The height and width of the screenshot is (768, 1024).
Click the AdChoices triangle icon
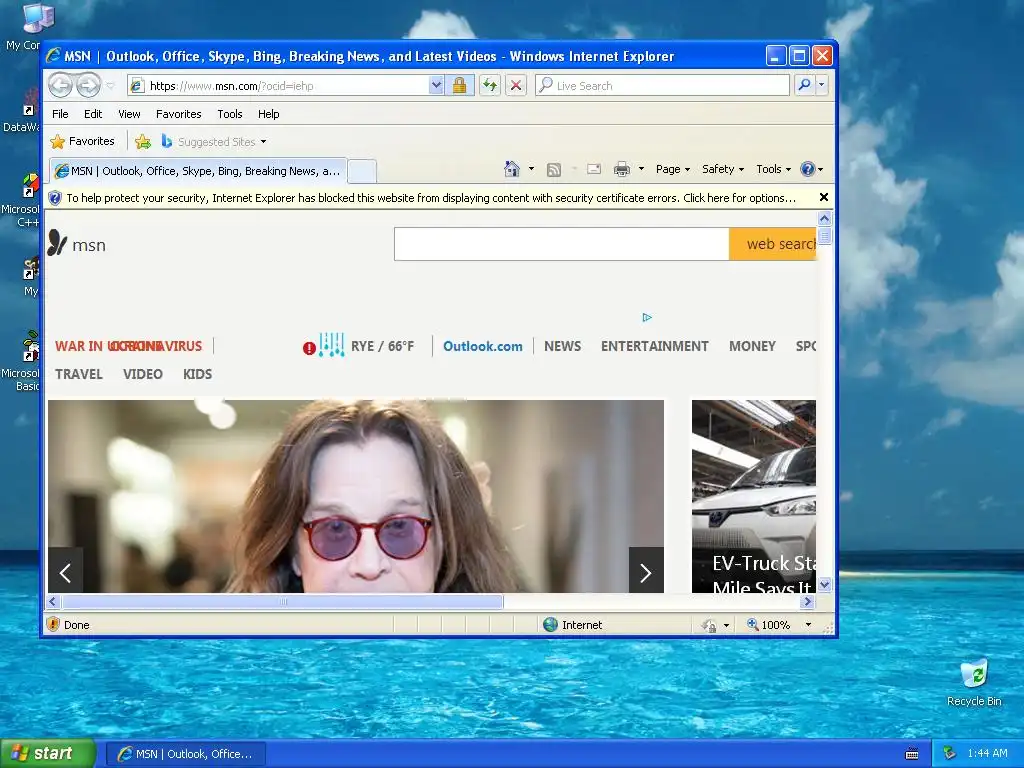pos(647,317)
